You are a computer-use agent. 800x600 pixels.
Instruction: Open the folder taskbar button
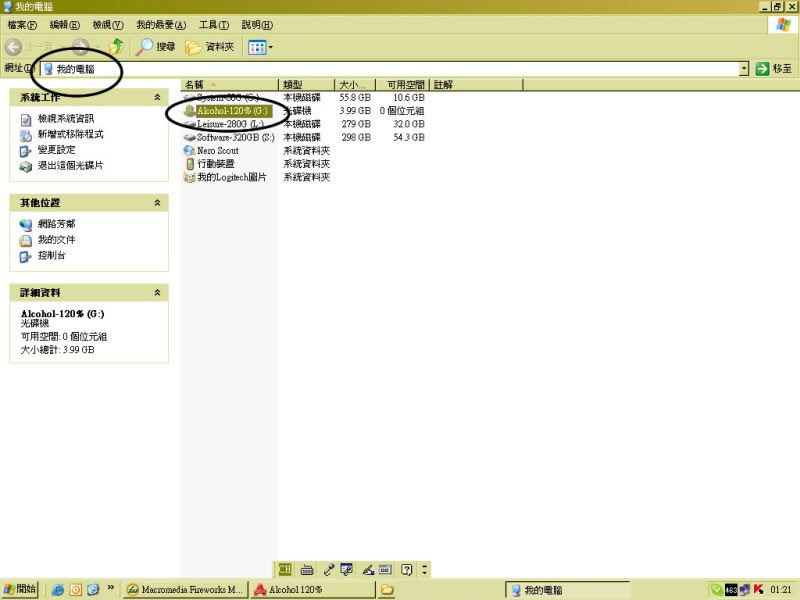tap(387, 590)
